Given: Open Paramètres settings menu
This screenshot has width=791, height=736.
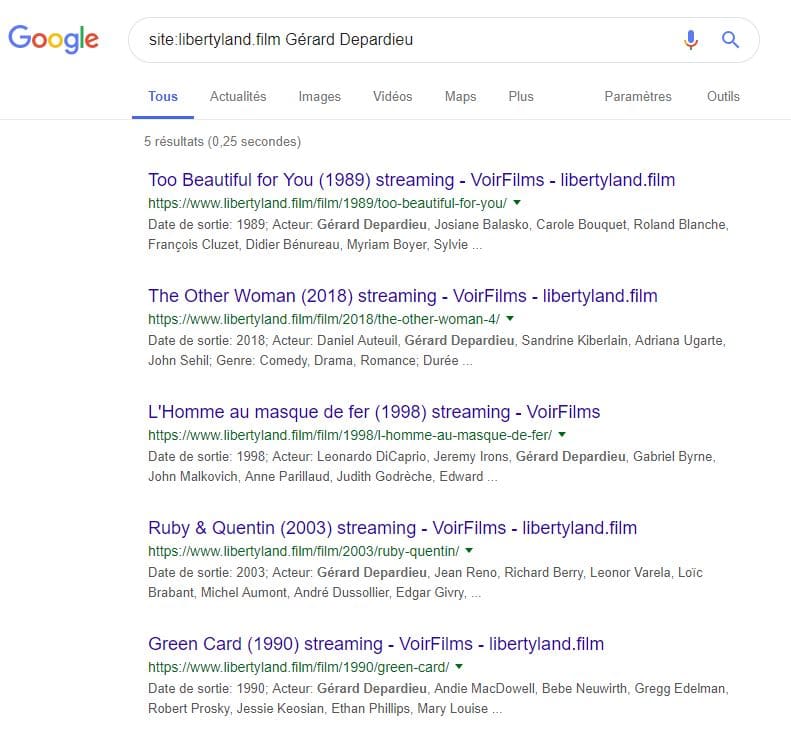Looking at the screenshot, I should pyautogui.click(x=638, y=96).
